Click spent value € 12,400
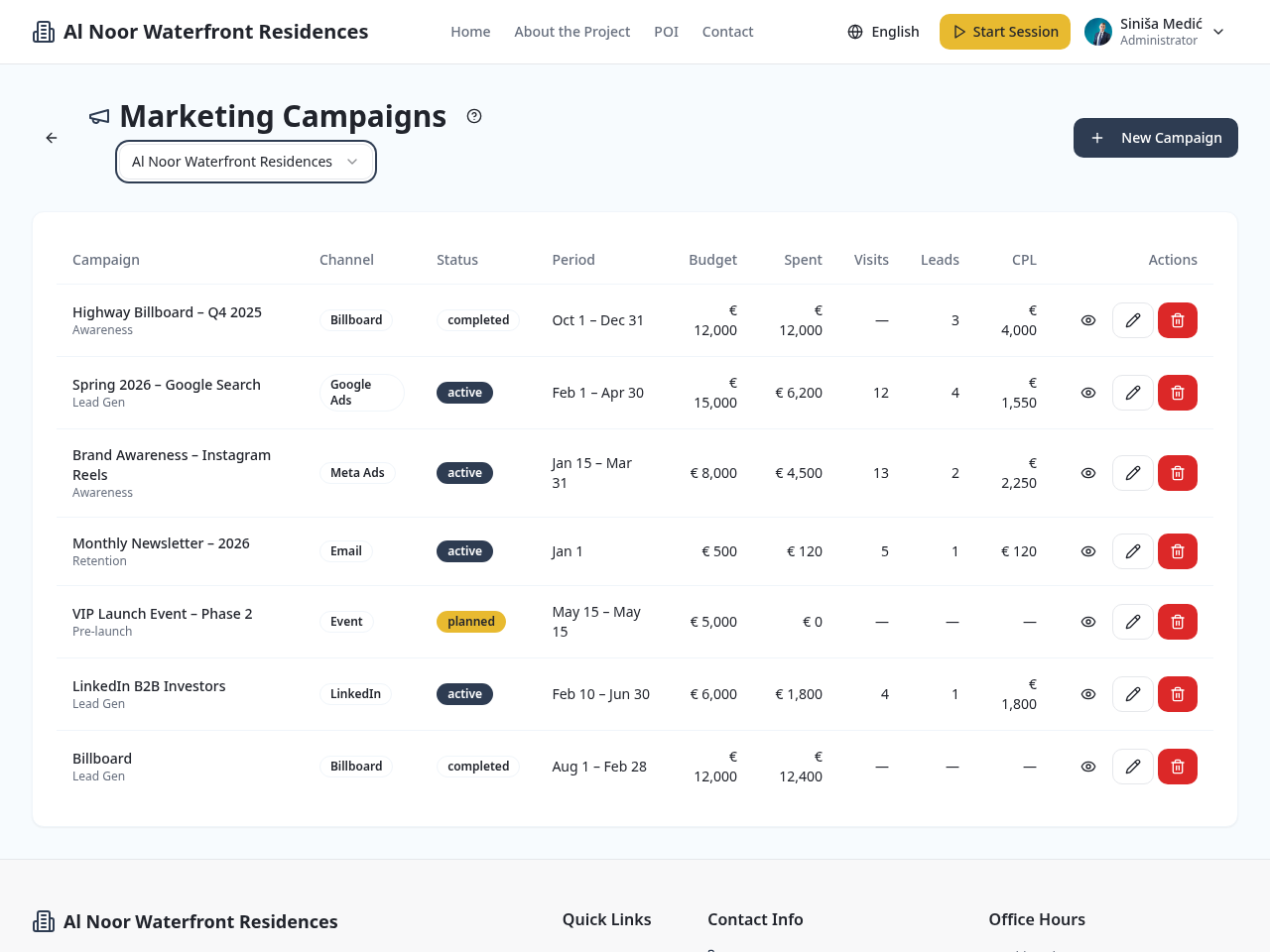1270x952 pixels. [x=801, y=767]
